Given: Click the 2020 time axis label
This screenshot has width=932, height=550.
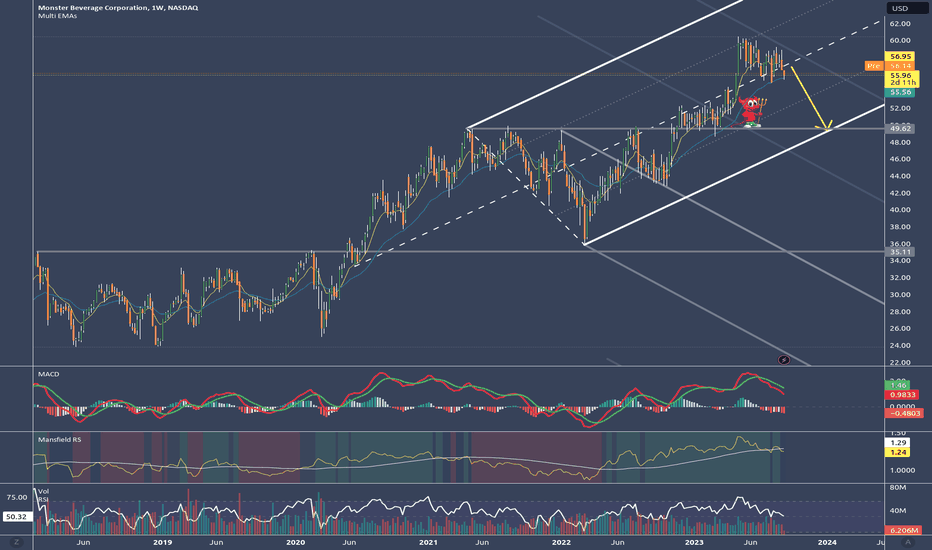Looking at the screenshot, I should point(295,542).
